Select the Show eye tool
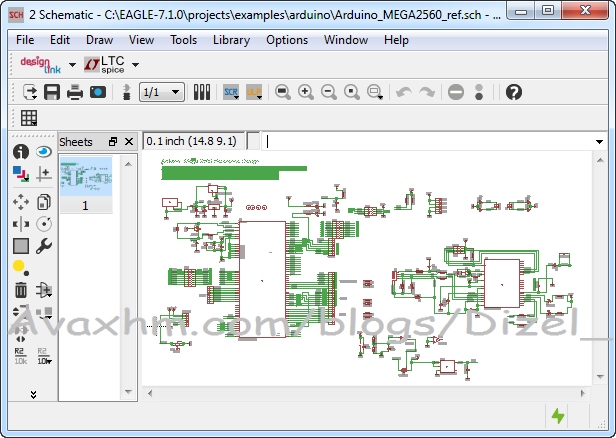Screen dimensions: 616x438 click(x=44, y=152)
